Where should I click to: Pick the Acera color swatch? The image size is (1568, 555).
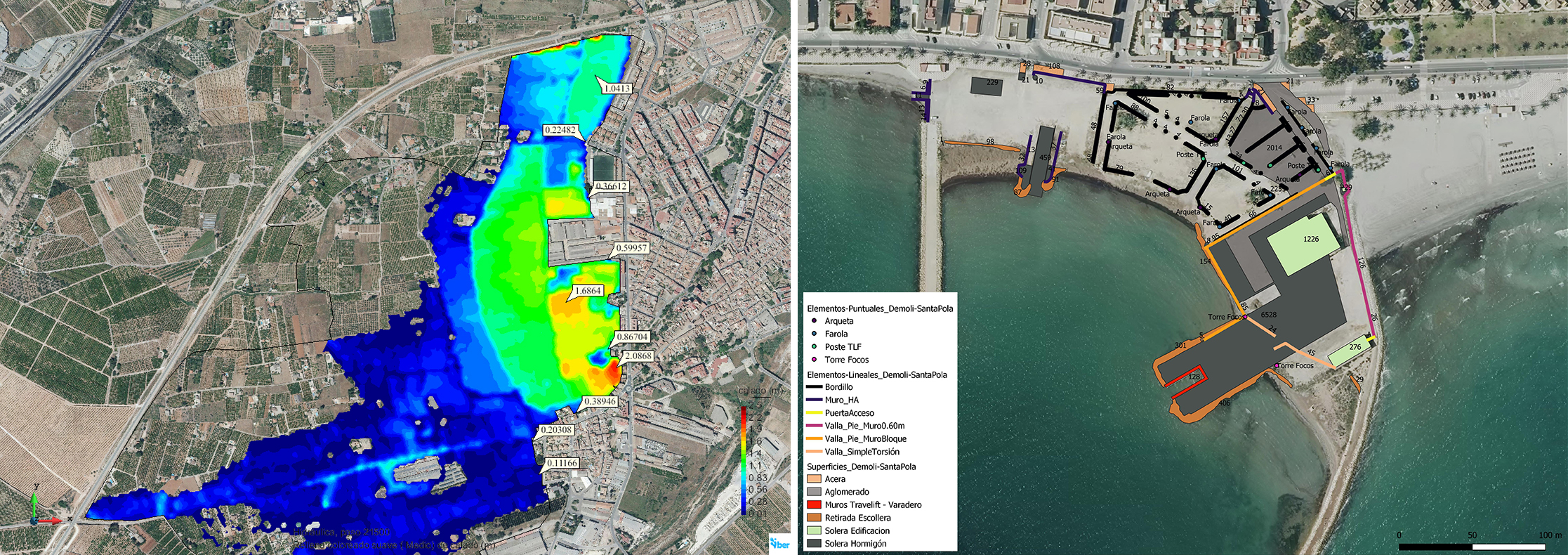pyautogui.click(x=814, y=479)
